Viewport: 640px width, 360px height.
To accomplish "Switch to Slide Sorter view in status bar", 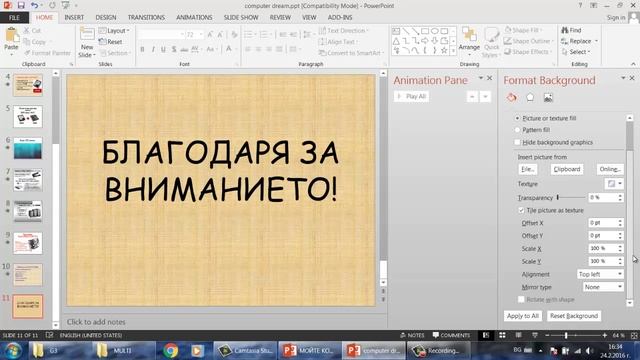I will pos(502,335).
